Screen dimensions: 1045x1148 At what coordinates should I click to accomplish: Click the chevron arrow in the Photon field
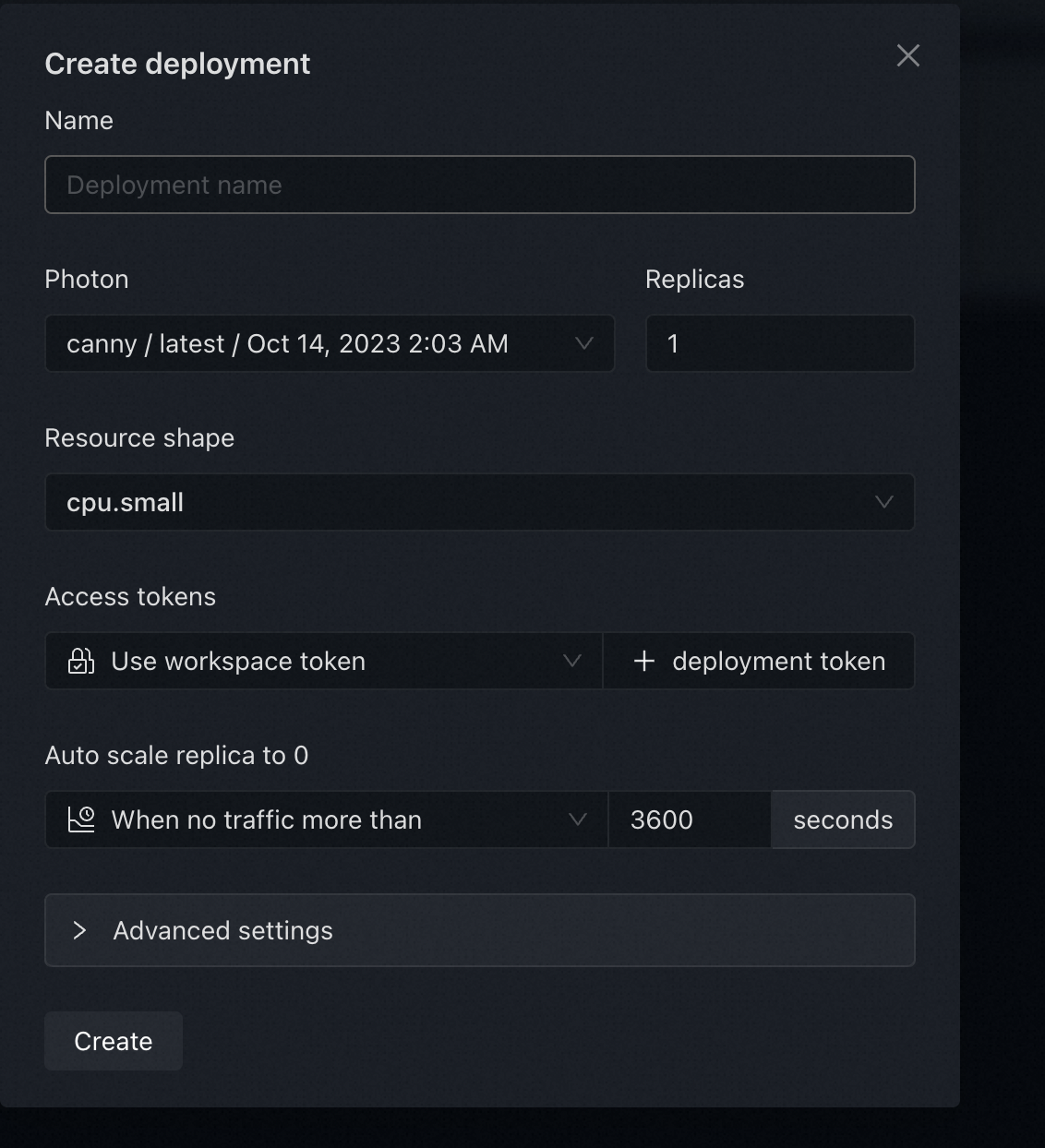[584, 343]
